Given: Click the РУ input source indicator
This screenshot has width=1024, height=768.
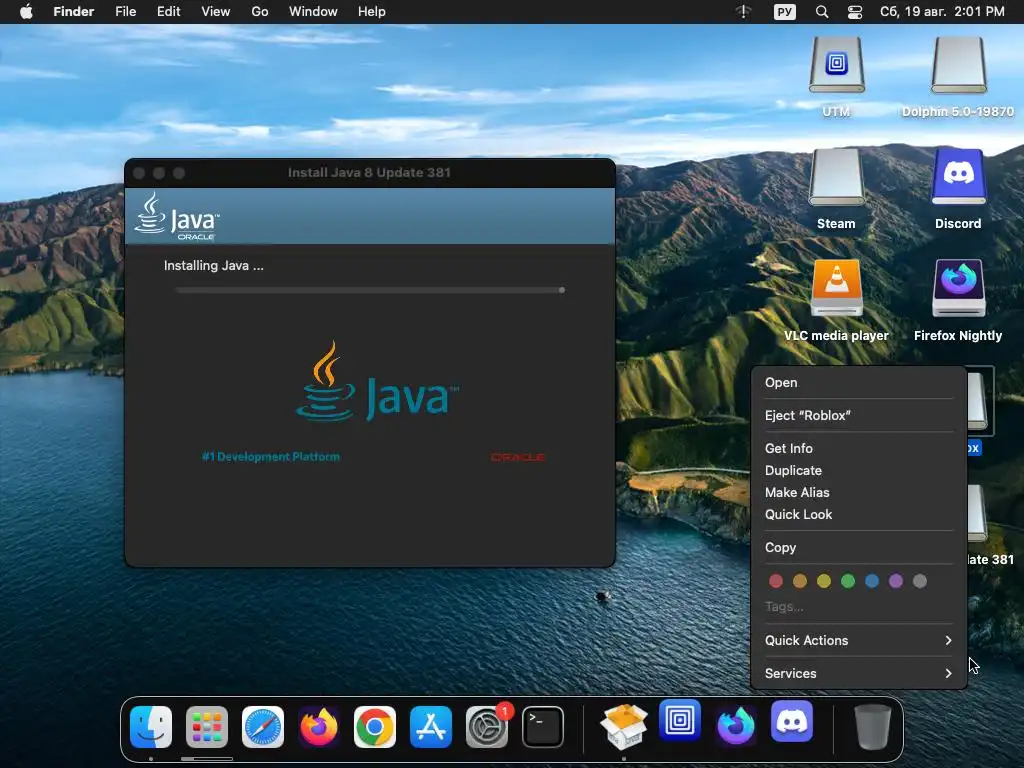Looking at the screenshot, I should tap(784, 12).
